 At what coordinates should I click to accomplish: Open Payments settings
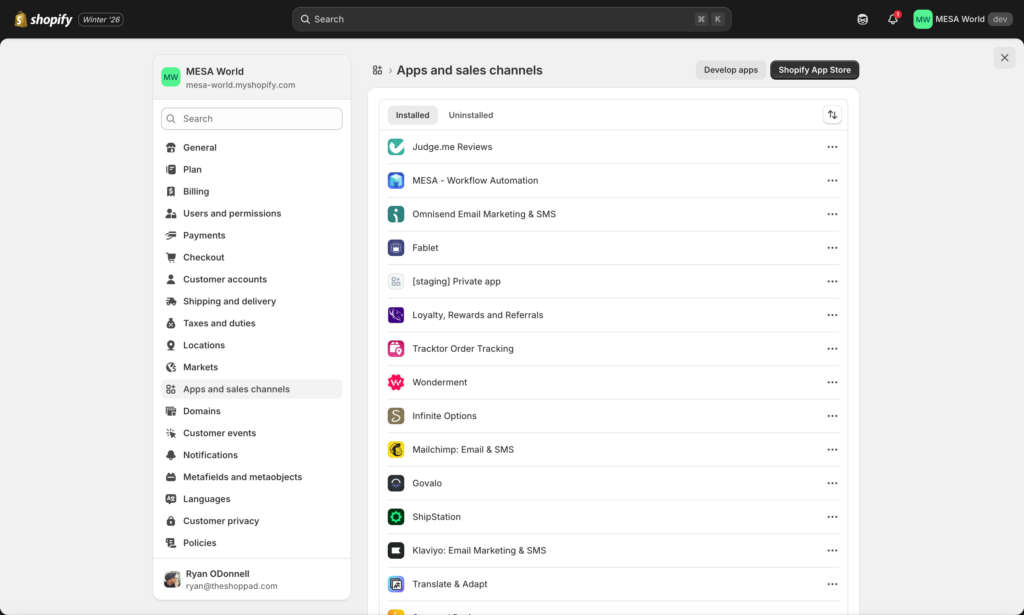pyautogui.click(x=251, y=235)
